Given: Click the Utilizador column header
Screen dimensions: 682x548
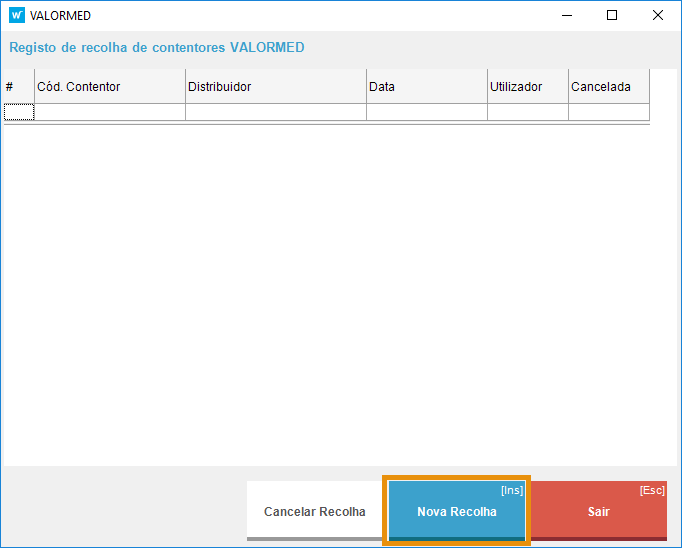Looking at the screenshot, I should point(528,87).
